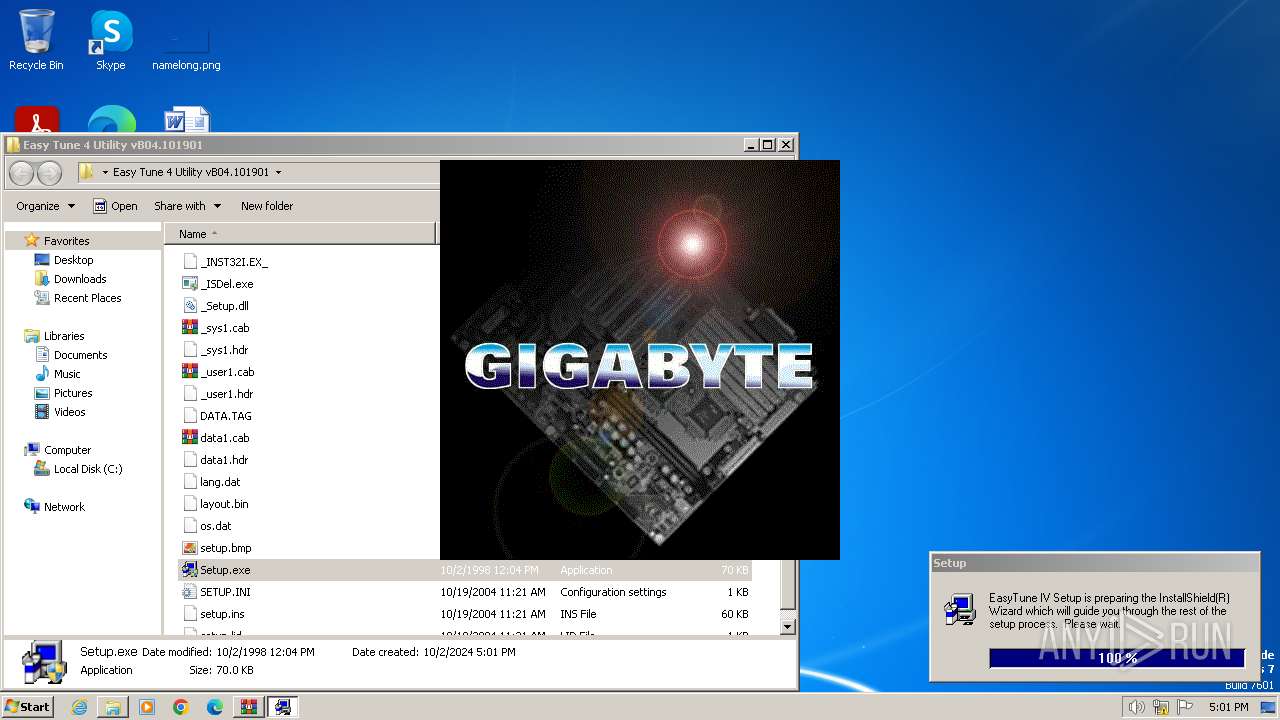
Task: Select the _Setup.dll file icon
Action: click(190, 306)
